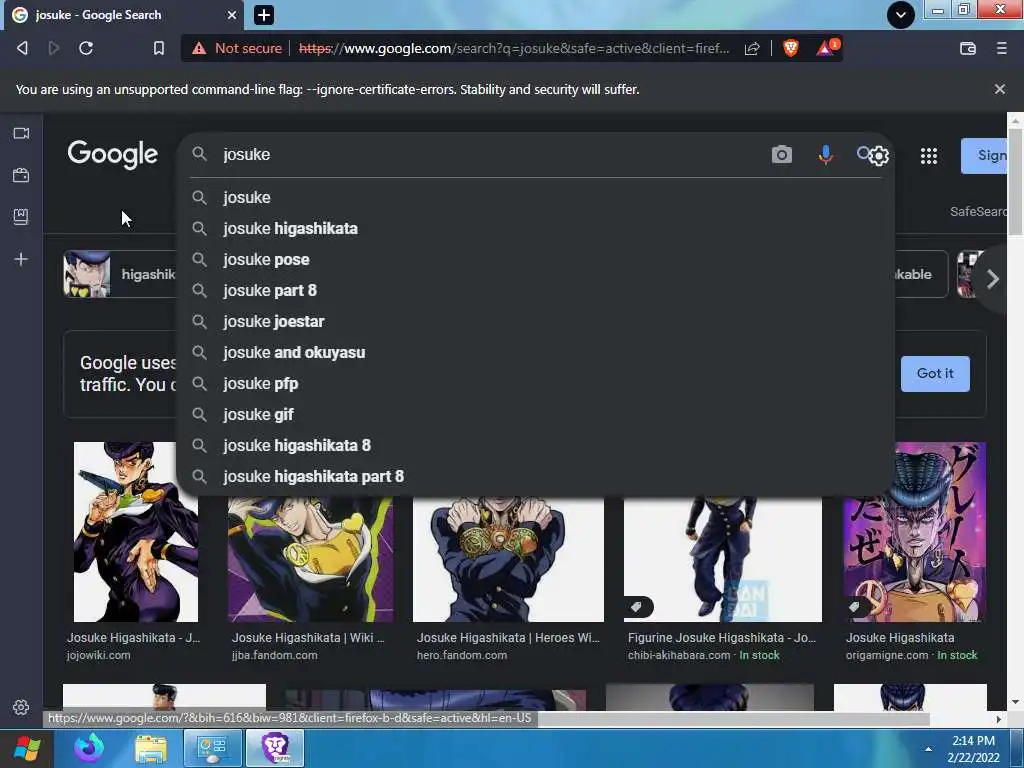Open the Brave wallet icon

[968, 48]
